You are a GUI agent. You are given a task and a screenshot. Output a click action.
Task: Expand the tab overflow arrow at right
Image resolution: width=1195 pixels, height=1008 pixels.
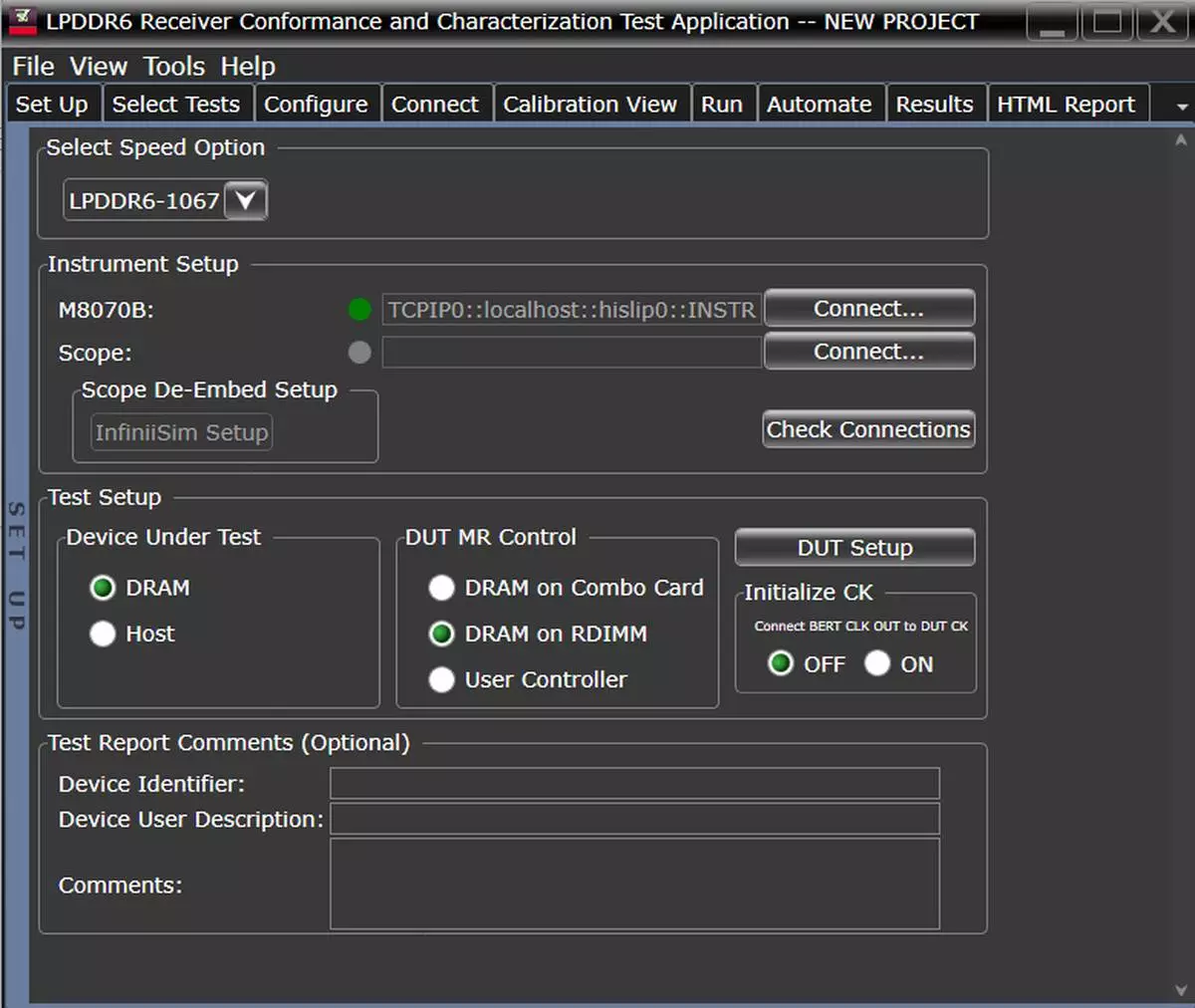pos(1181,106)
